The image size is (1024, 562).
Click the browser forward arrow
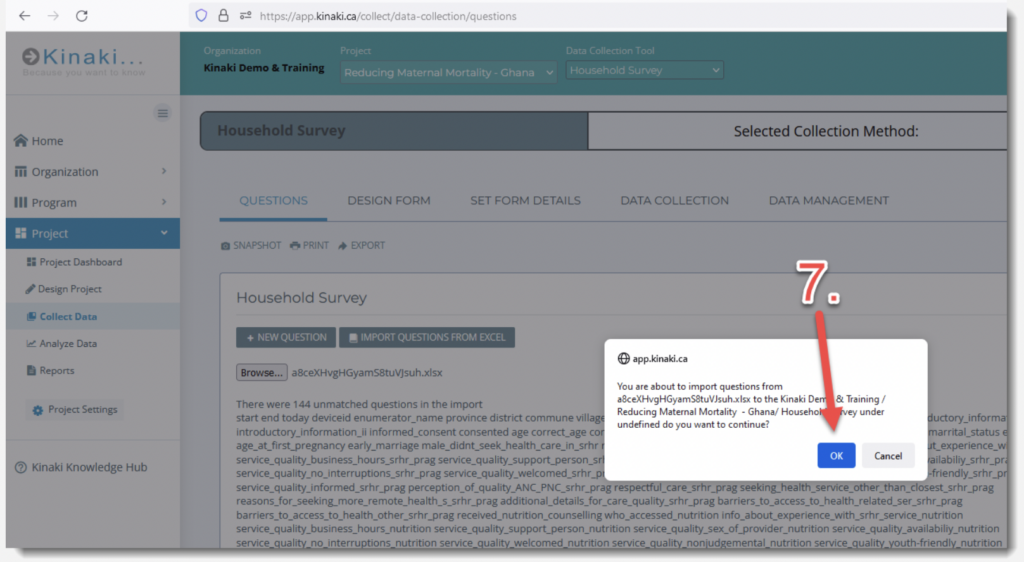pyautogui.click(x=53, y=16)
